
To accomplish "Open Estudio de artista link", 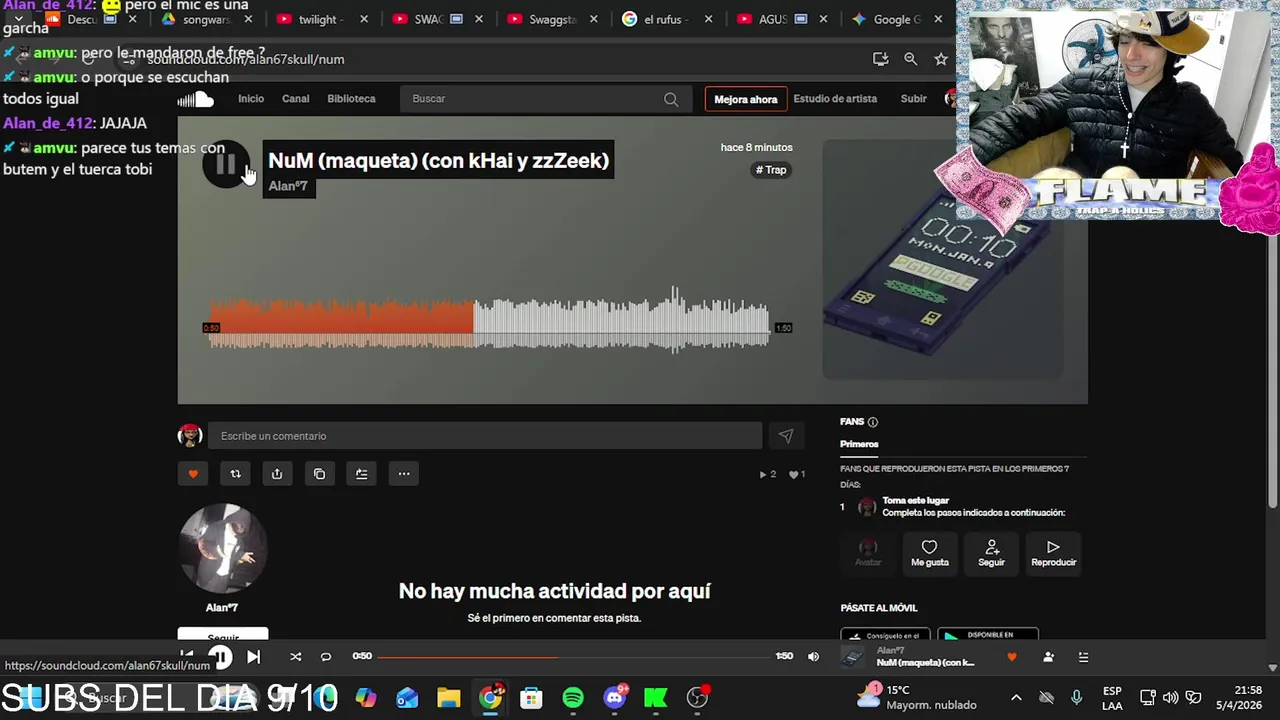I will 835,99.
